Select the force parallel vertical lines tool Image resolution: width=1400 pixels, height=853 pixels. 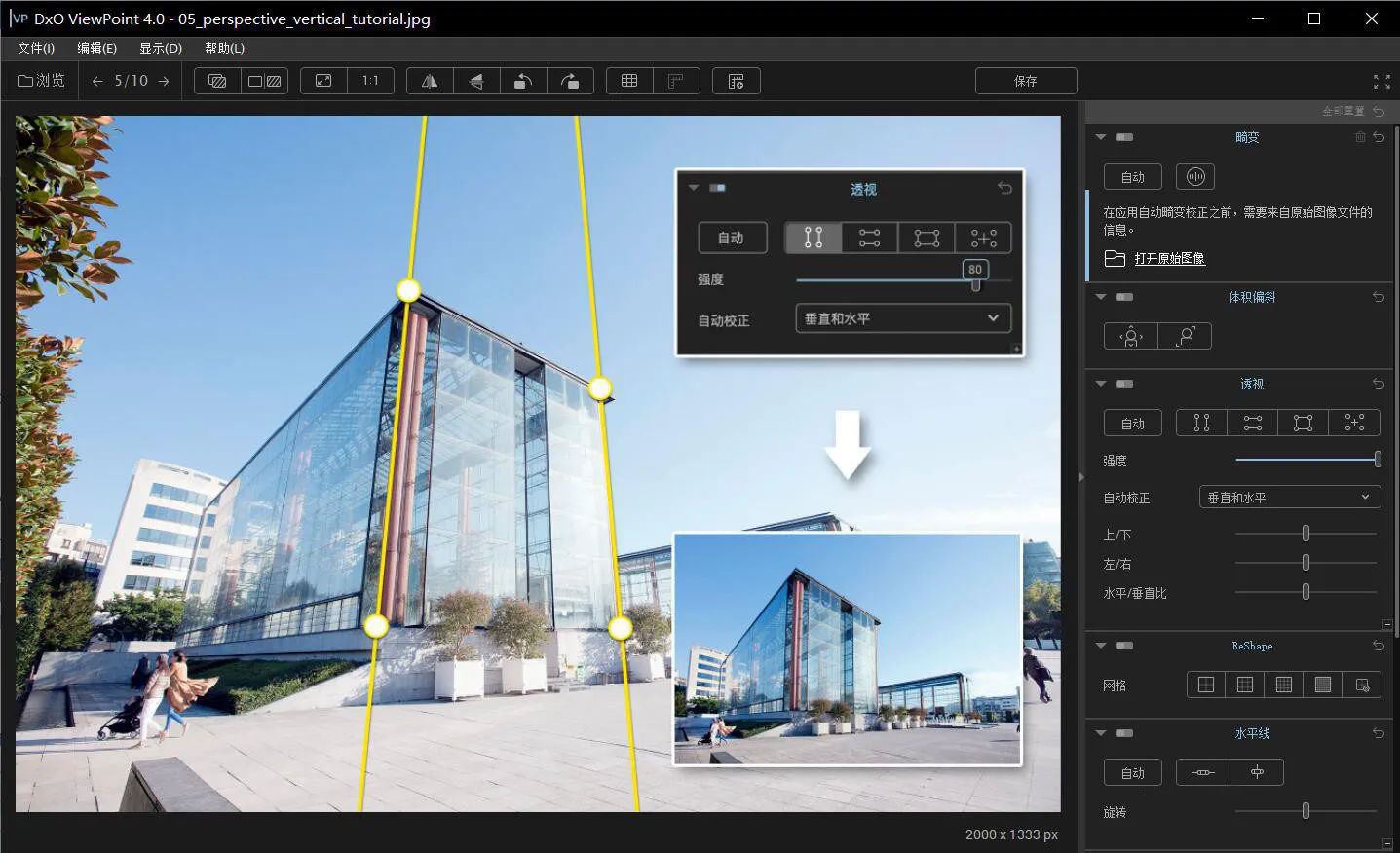tap(1201, 423)
